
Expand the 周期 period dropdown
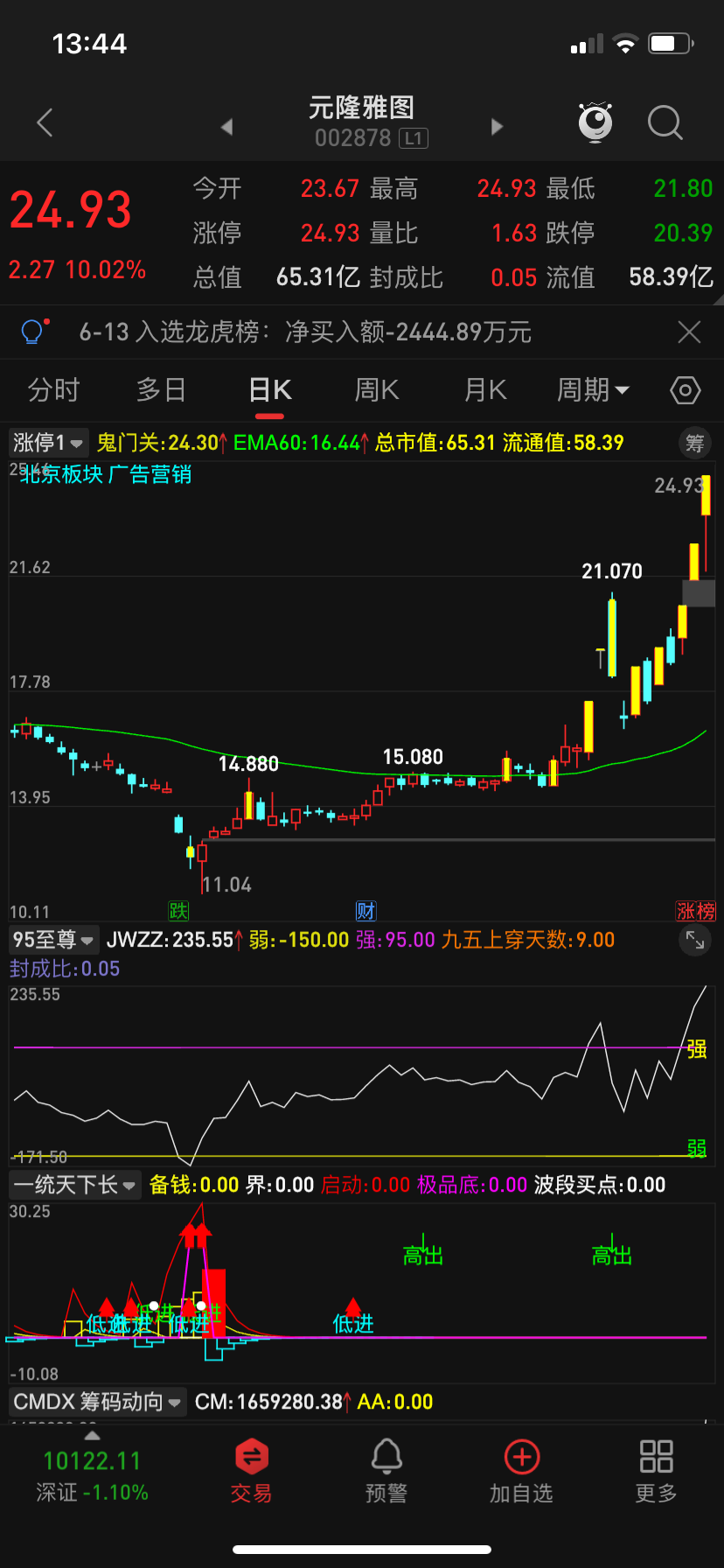tap(593, 390)
